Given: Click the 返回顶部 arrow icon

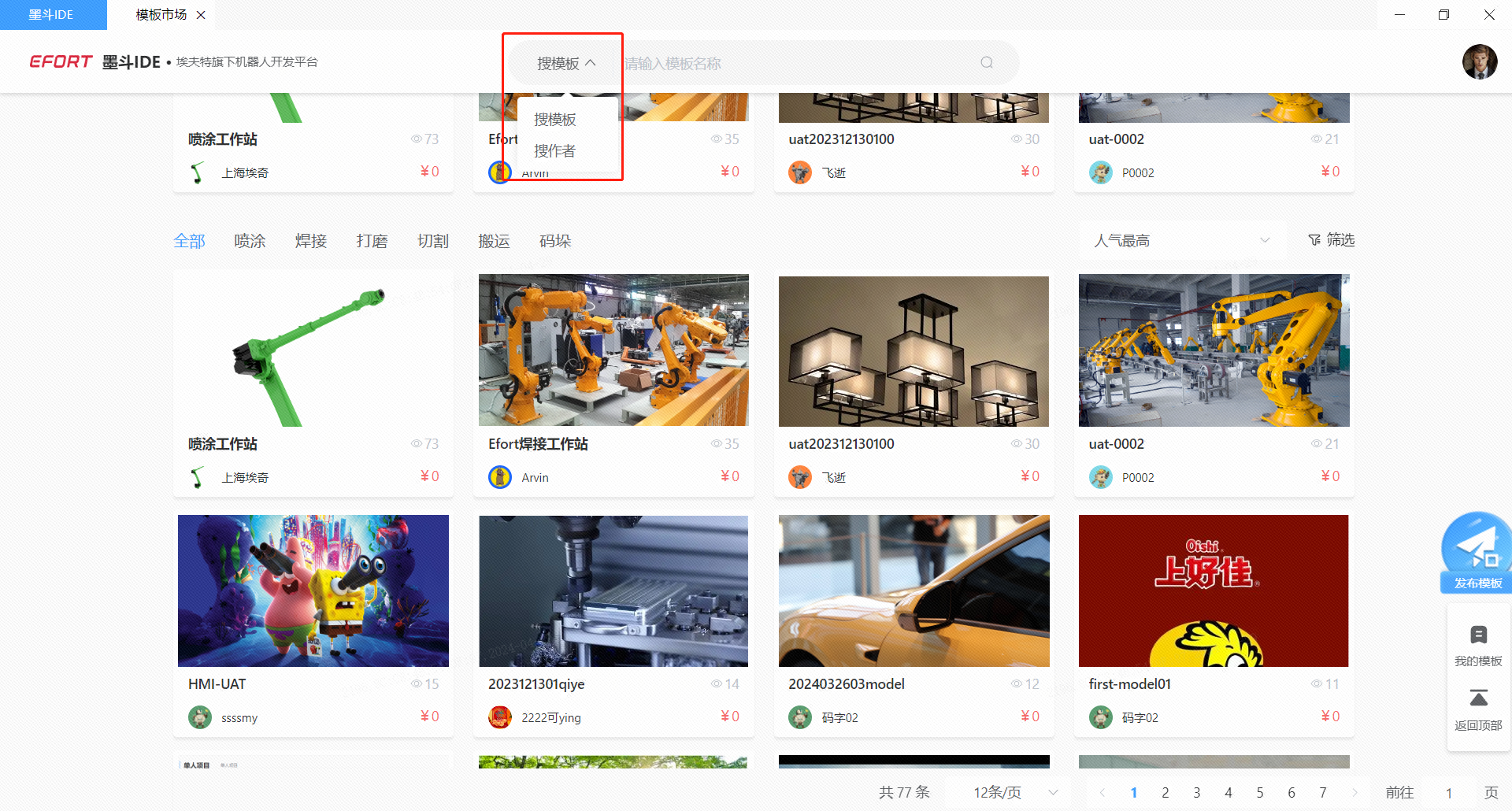Looking at the screenshot, I should point(1478,698).
